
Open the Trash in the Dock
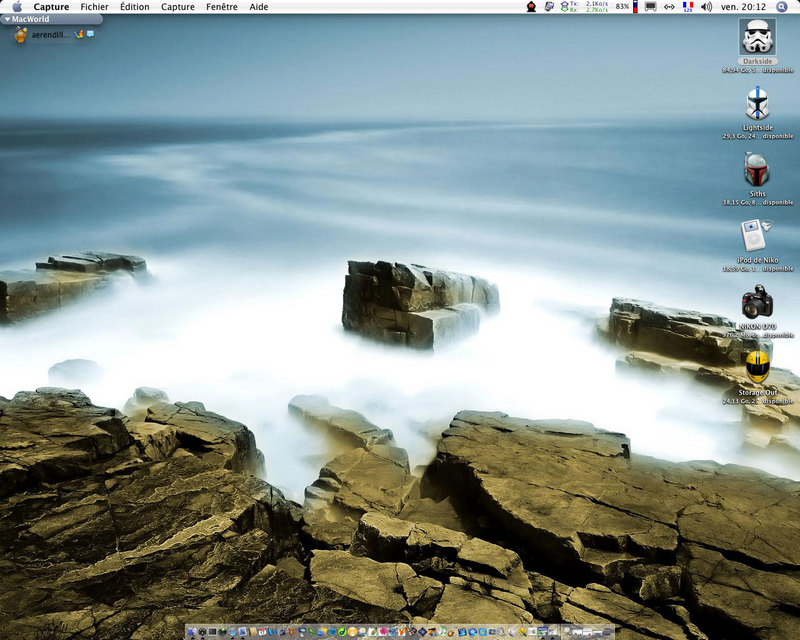tap(607, 632)
